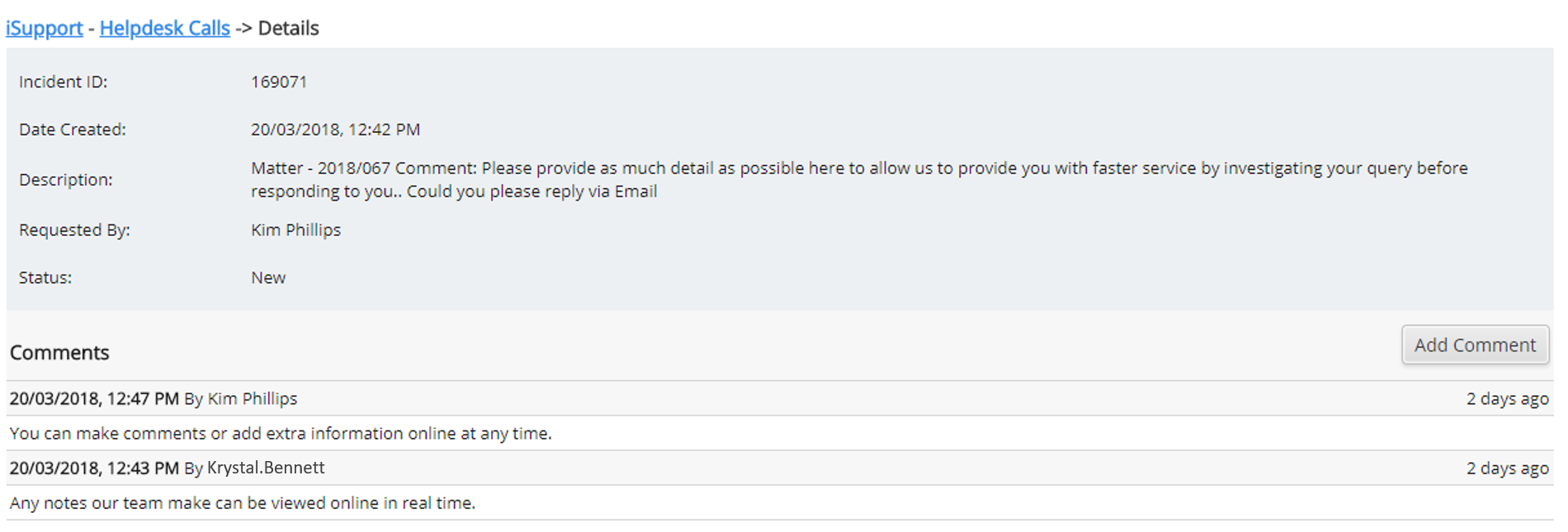This screenshot has height=532, width=1568.
Task: Click the Status field label
Action: tap(45, 278)
